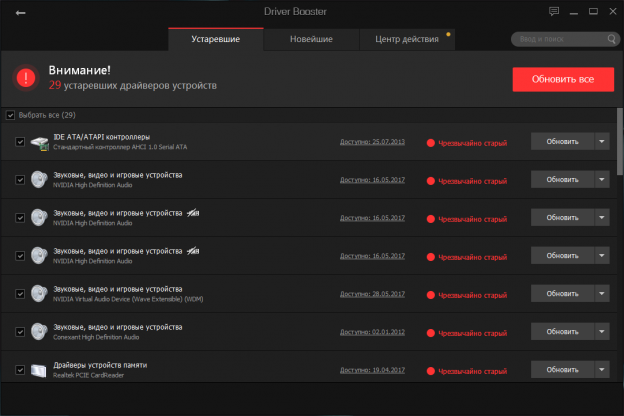Viewport: 624px width, 416px height.
Task: Open Доступно: 28.05.2017 link
Action: click(372, 294)
